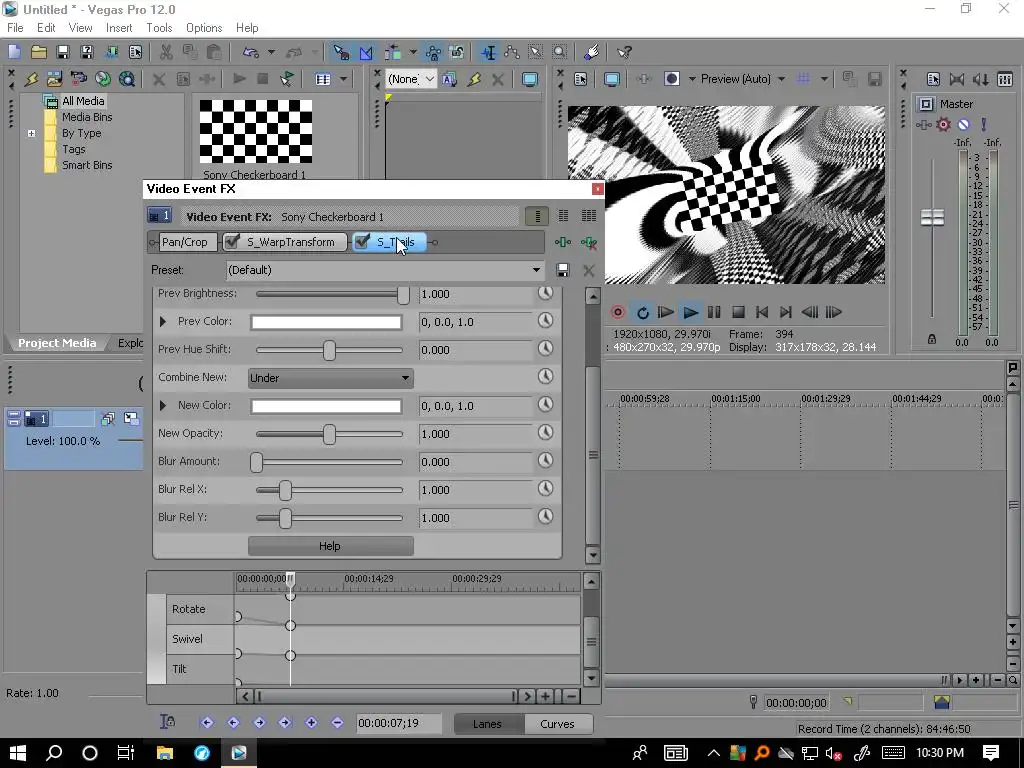Open plug-in chain editor icon

563,242
